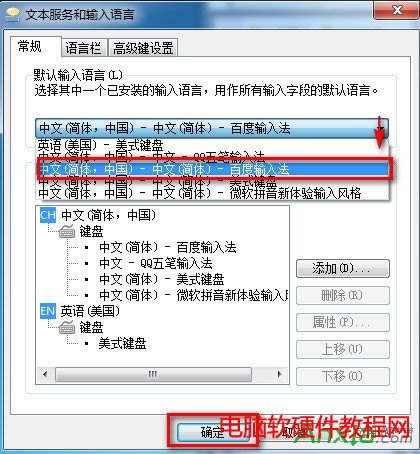Select 中文(简体) - 美式键盘 tree entry

[162, 279]
